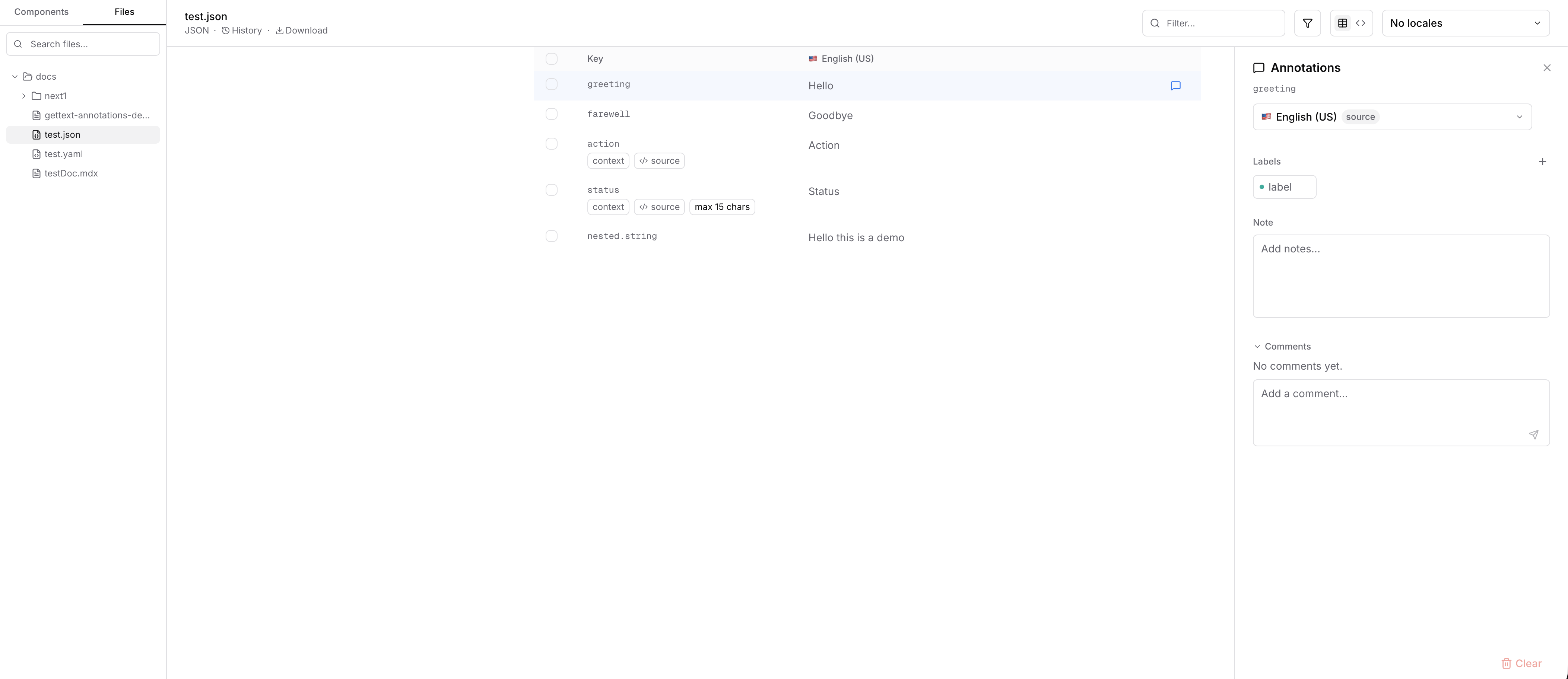Viewport: 1568px width, 679px height.
Task: Check the status row checkbox
Action: (x=552, y=190)
